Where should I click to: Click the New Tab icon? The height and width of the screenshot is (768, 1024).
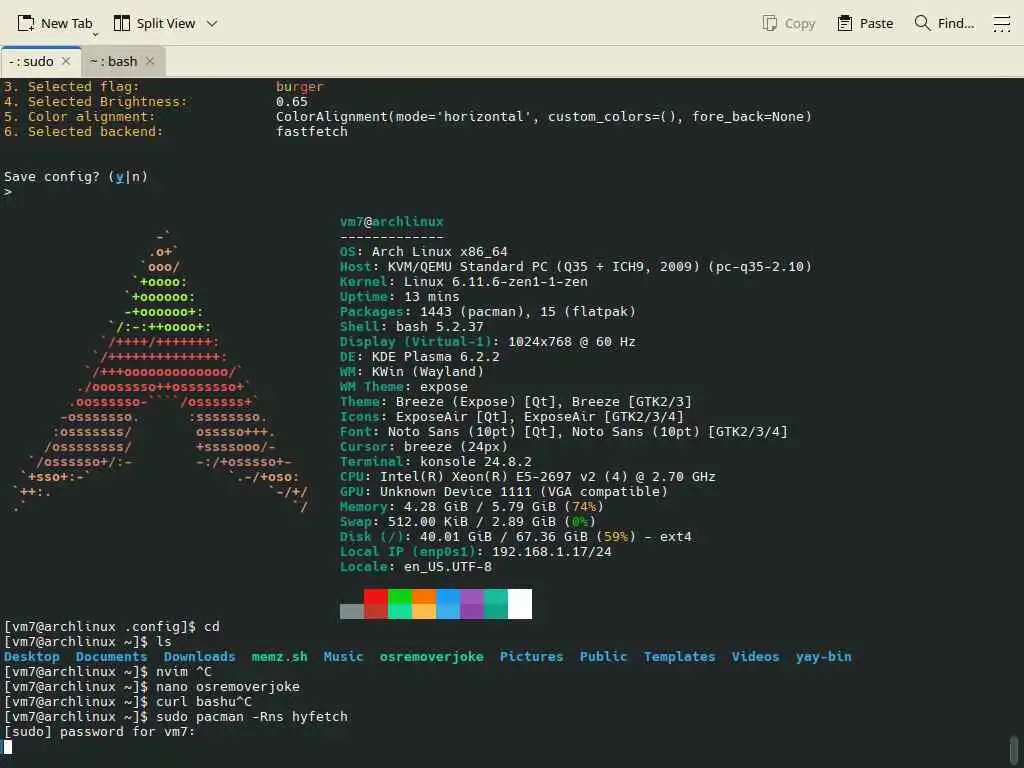[25, 24]
